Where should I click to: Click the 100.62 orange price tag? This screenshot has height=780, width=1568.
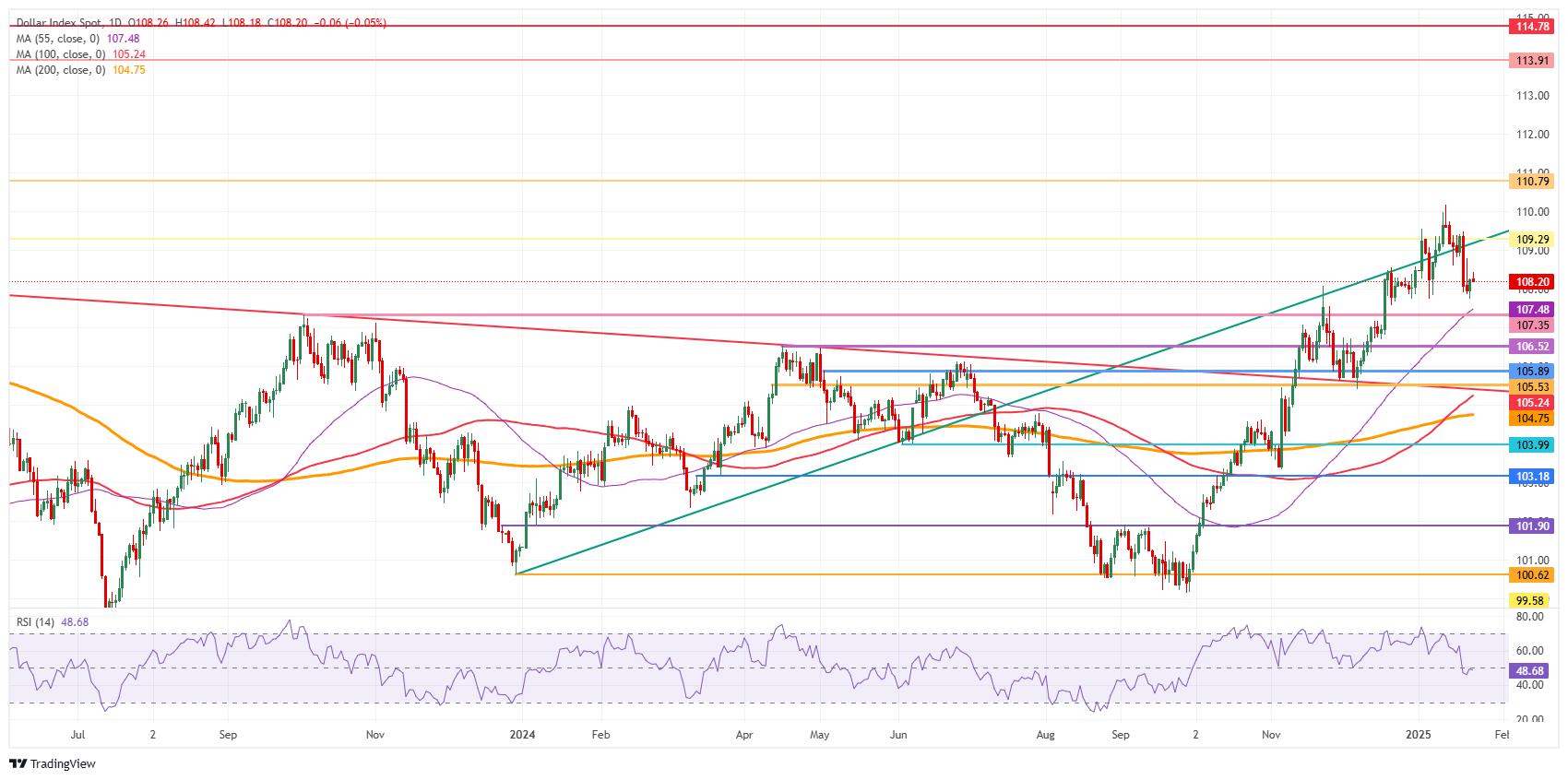click(1532, 575)
